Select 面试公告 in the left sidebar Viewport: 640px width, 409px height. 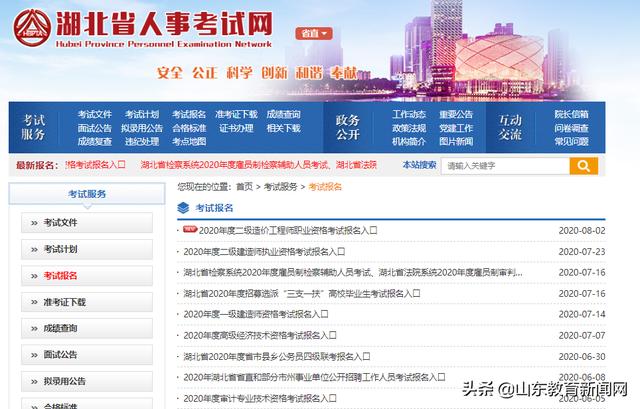click(87, 355)
